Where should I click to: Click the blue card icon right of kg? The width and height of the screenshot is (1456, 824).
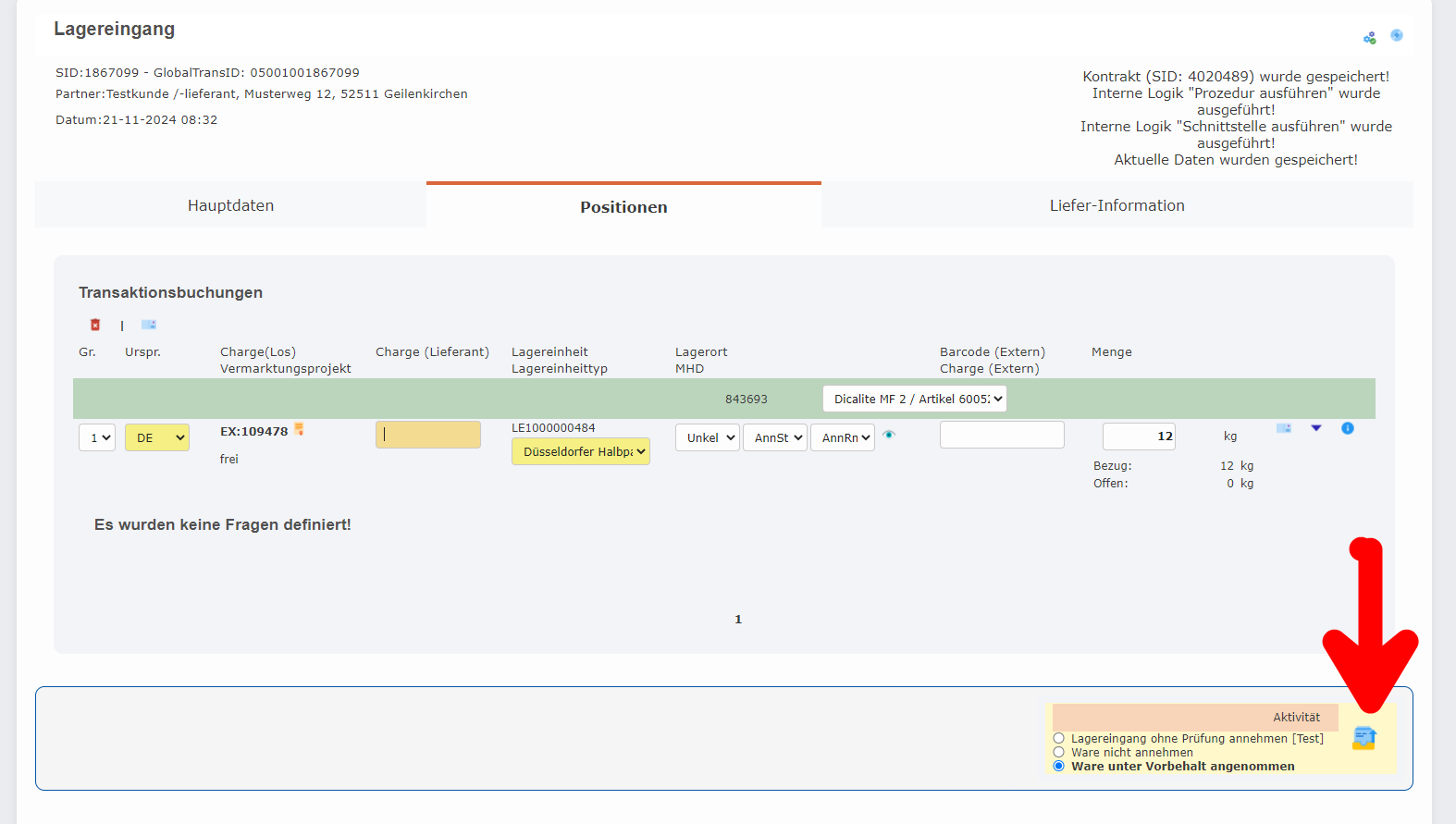tap(1284, 428)
